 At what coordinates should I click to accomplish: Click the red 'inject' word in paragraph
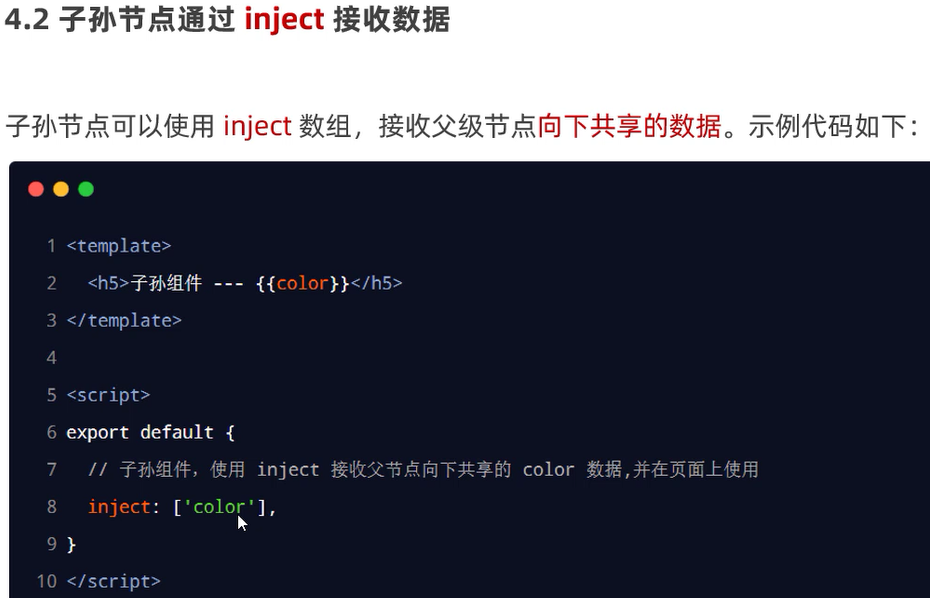point(257,126)
